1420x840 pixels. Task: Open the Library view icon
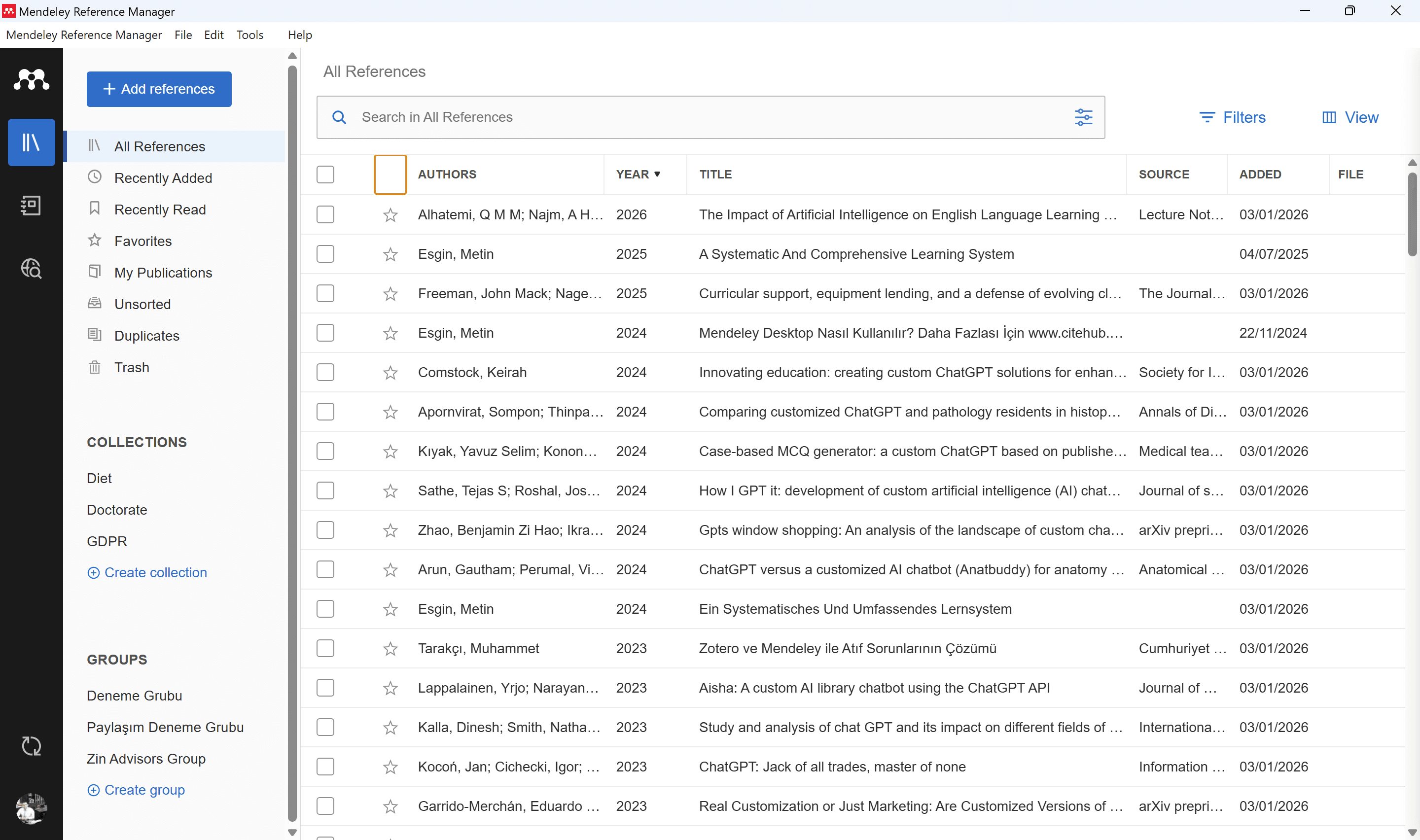tap(31, 142)
